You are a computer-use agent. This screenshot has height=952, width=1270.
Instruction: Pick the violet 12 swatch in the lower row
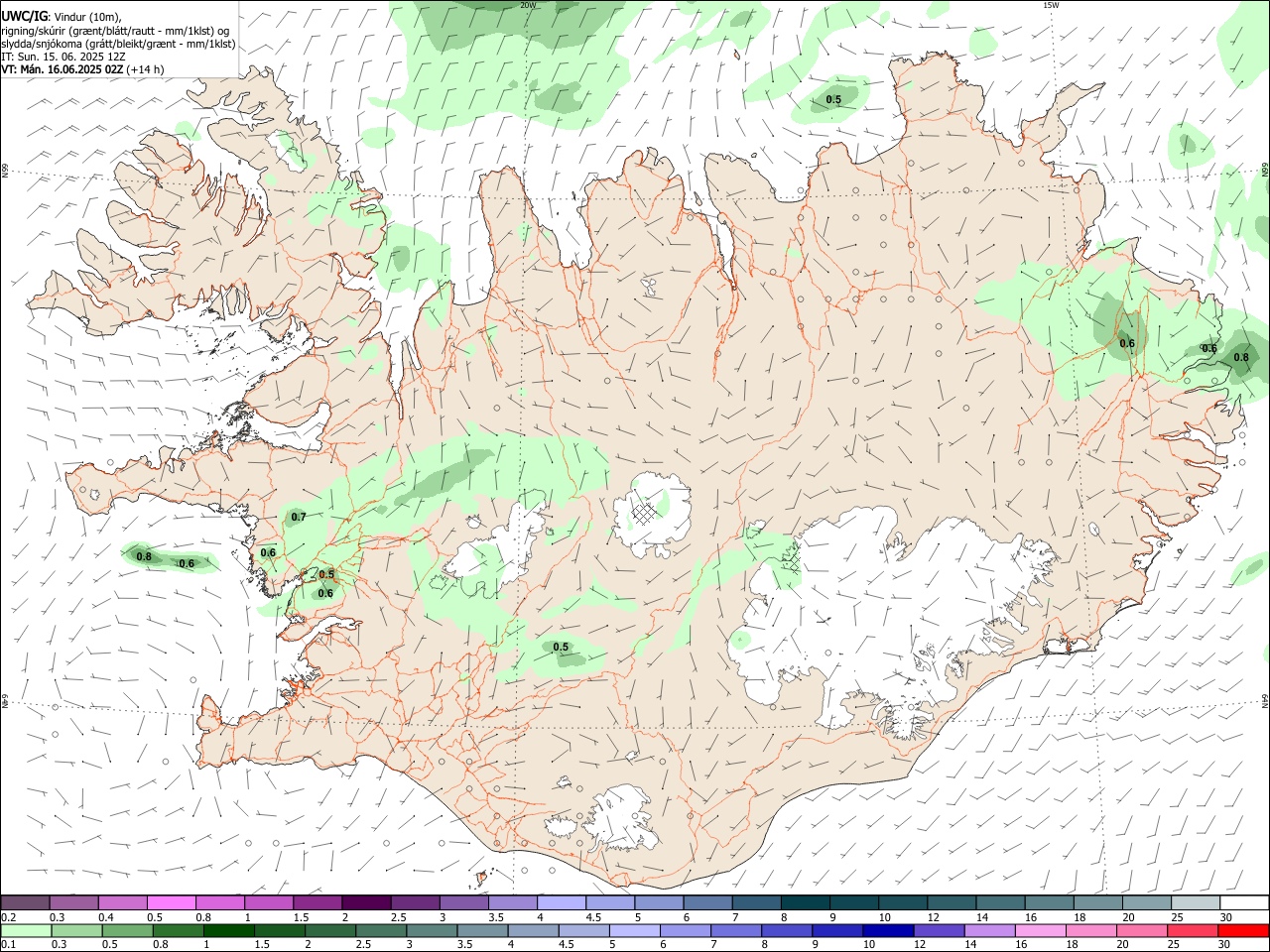(x=939, y=930)
